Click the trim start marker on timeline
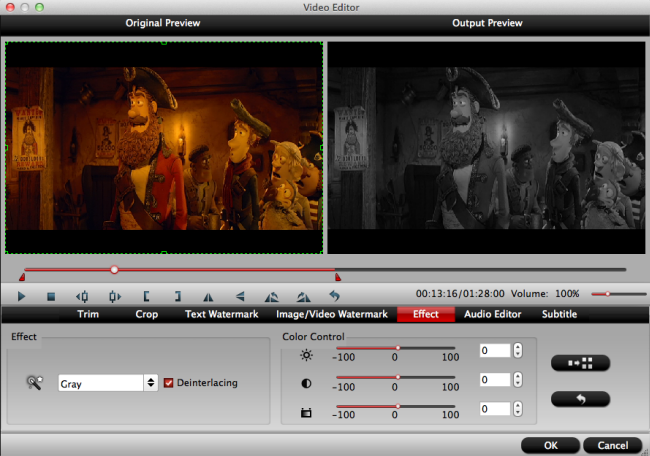650x456 pixels. click(22, 277)
